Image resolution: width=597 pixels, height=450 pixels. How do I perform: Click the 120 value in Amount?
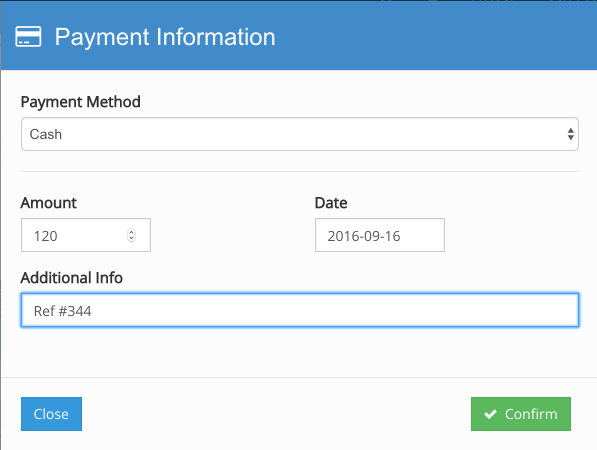(x=46, y=236)
